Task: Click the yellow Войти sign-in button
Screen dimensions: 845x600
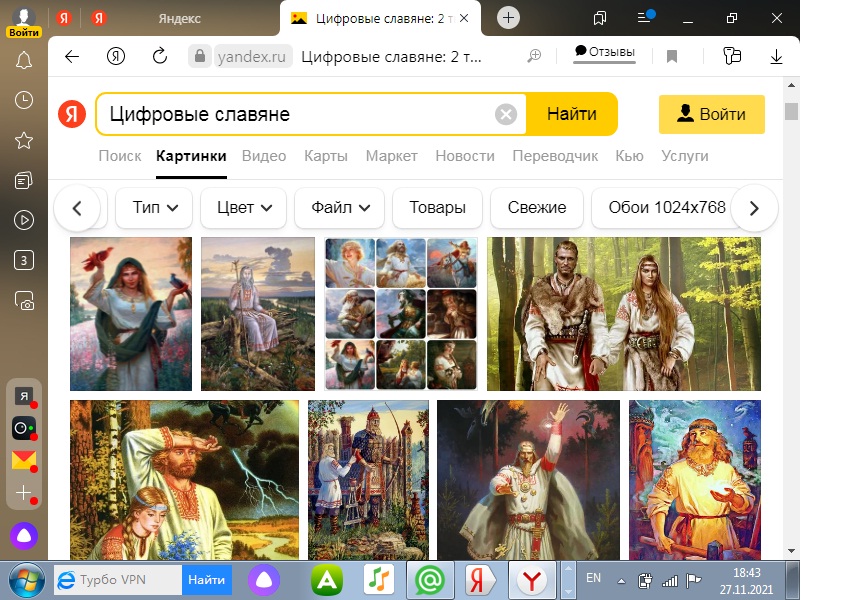Action: [712, 114]
